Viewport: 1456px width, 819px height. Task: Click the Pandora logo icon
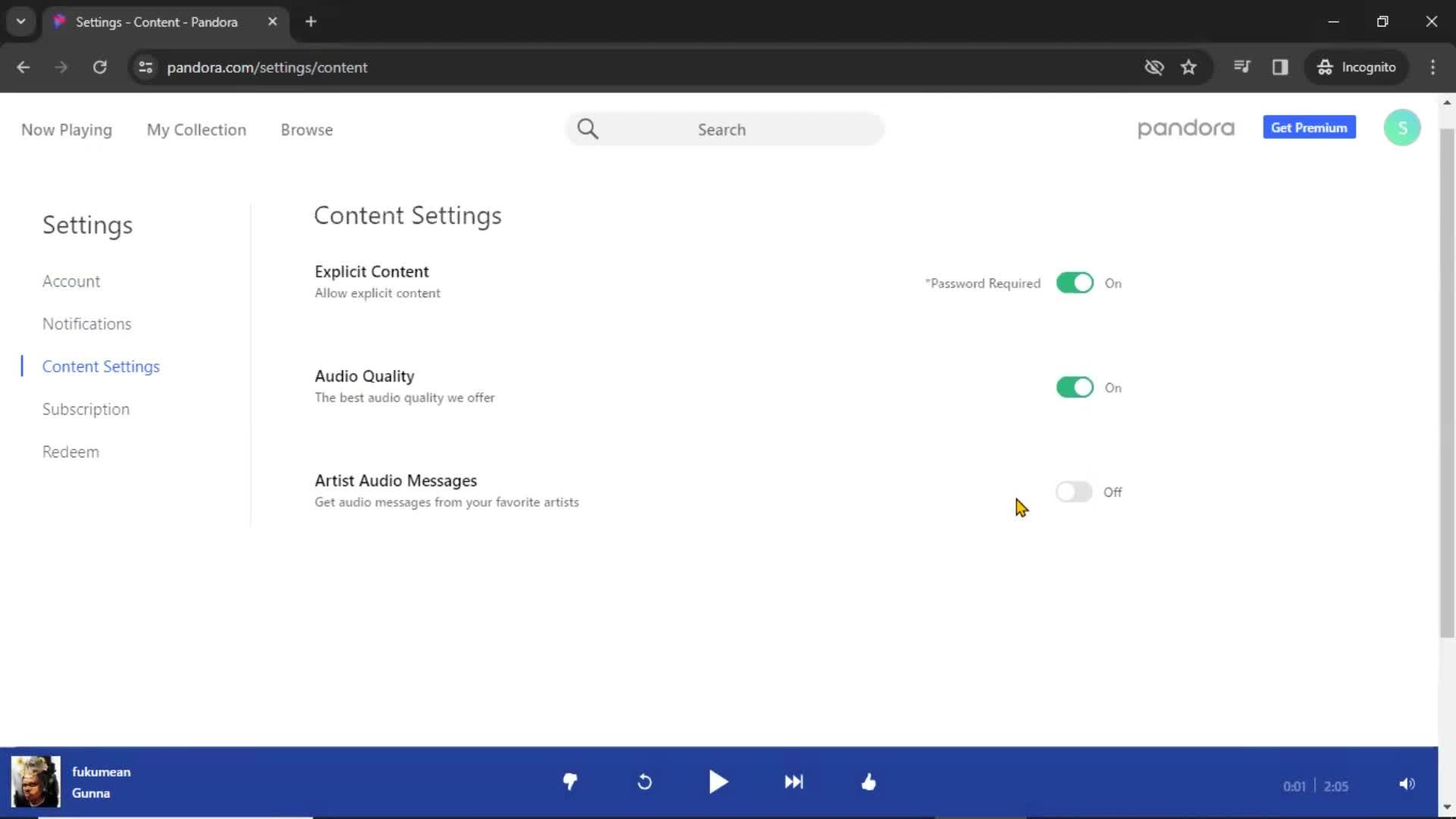coord(1185,128)
